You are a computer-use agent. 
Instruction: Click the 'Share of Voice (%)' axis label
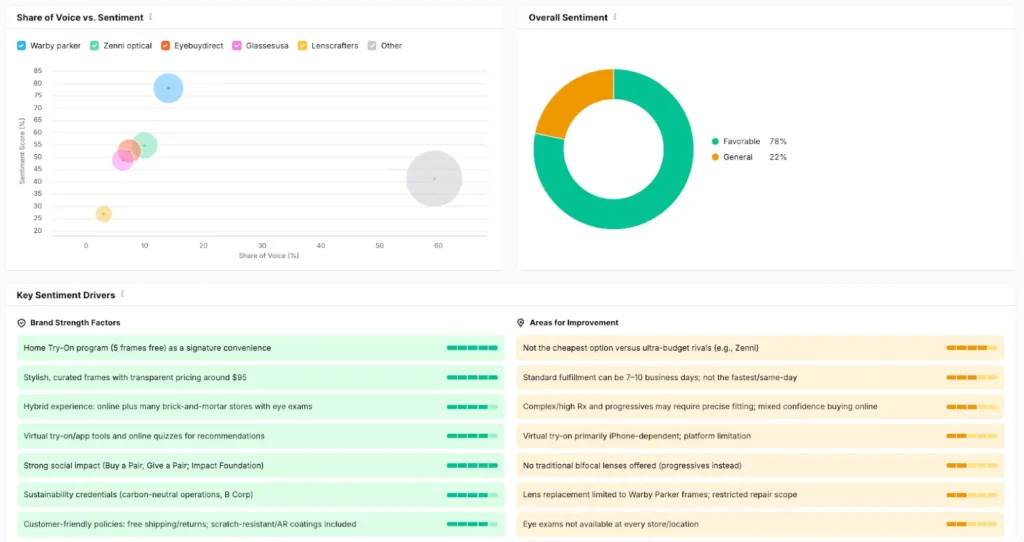(269, 255)
